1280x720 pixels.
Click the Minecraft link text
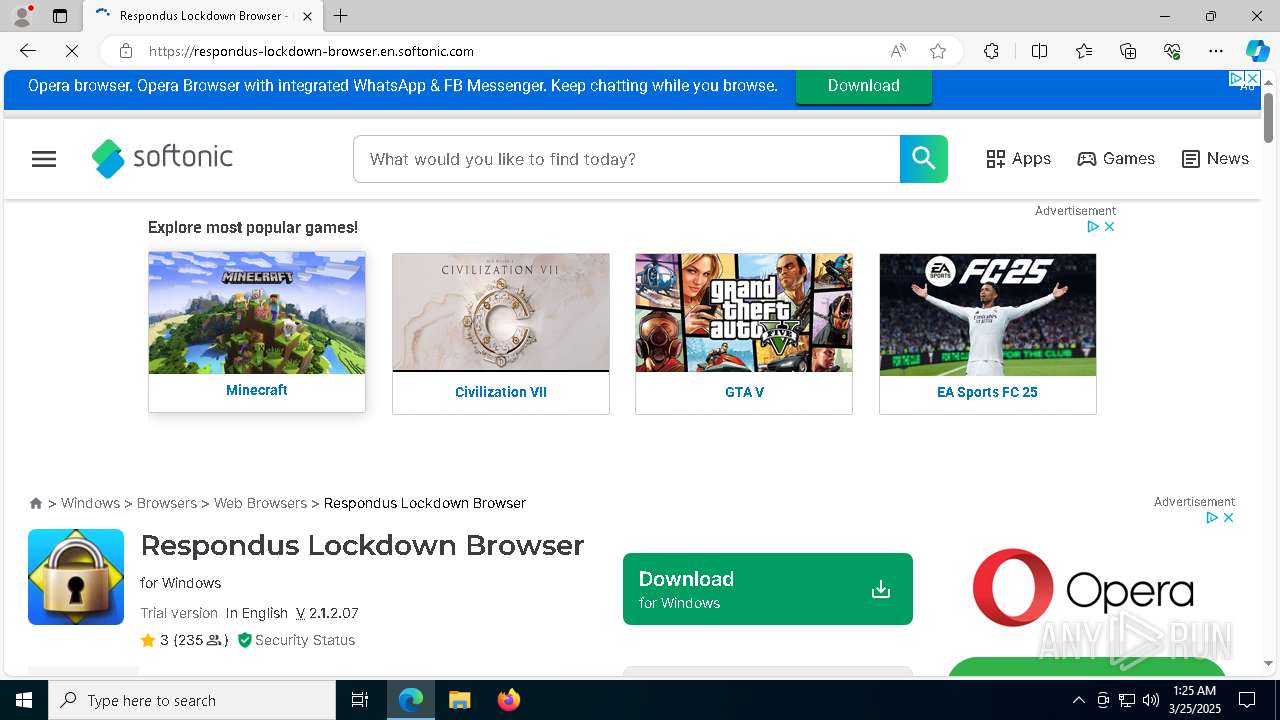click(257, 390)
